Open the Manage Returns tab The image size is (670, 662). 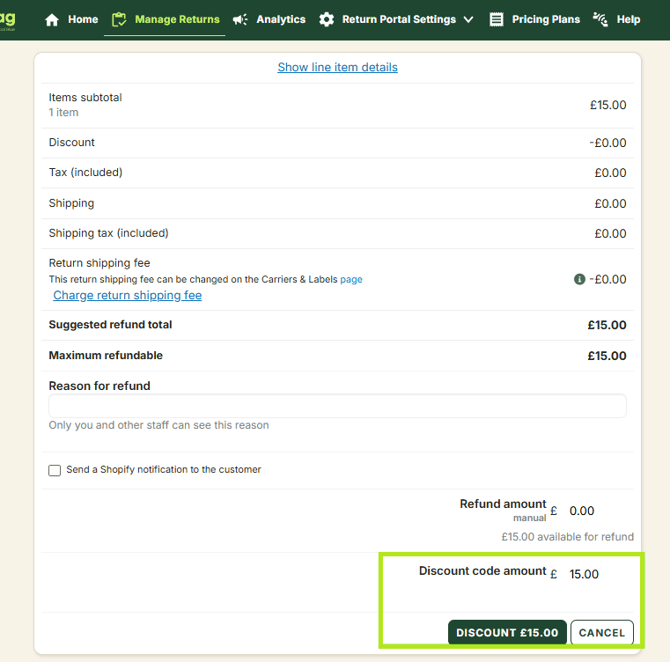[177, 20]
